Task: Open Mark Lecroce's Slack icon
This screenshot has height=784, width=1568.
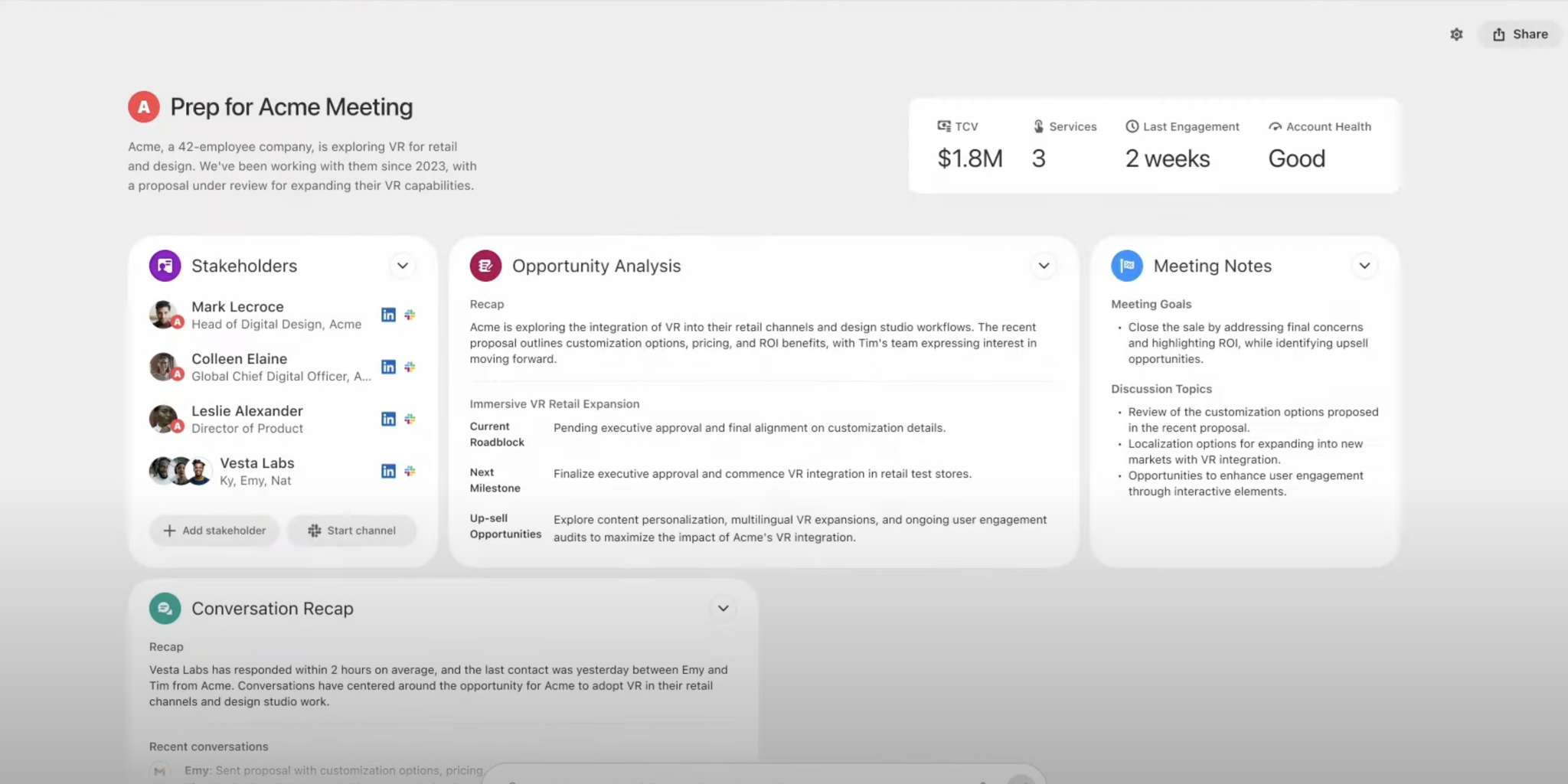Action: 410,315
